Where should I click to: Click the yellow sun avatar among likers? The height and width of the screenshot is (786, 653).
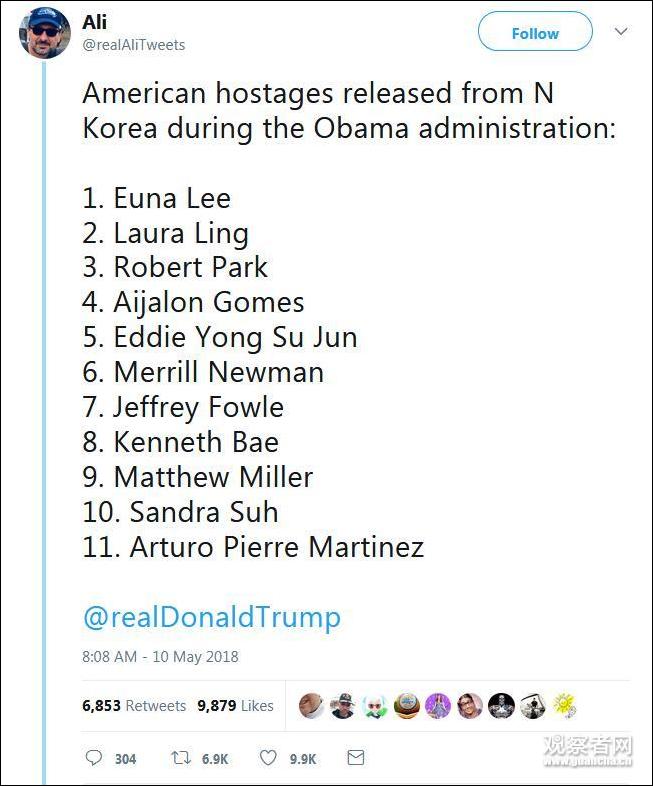pyautogui.click(x=565, y=705)
